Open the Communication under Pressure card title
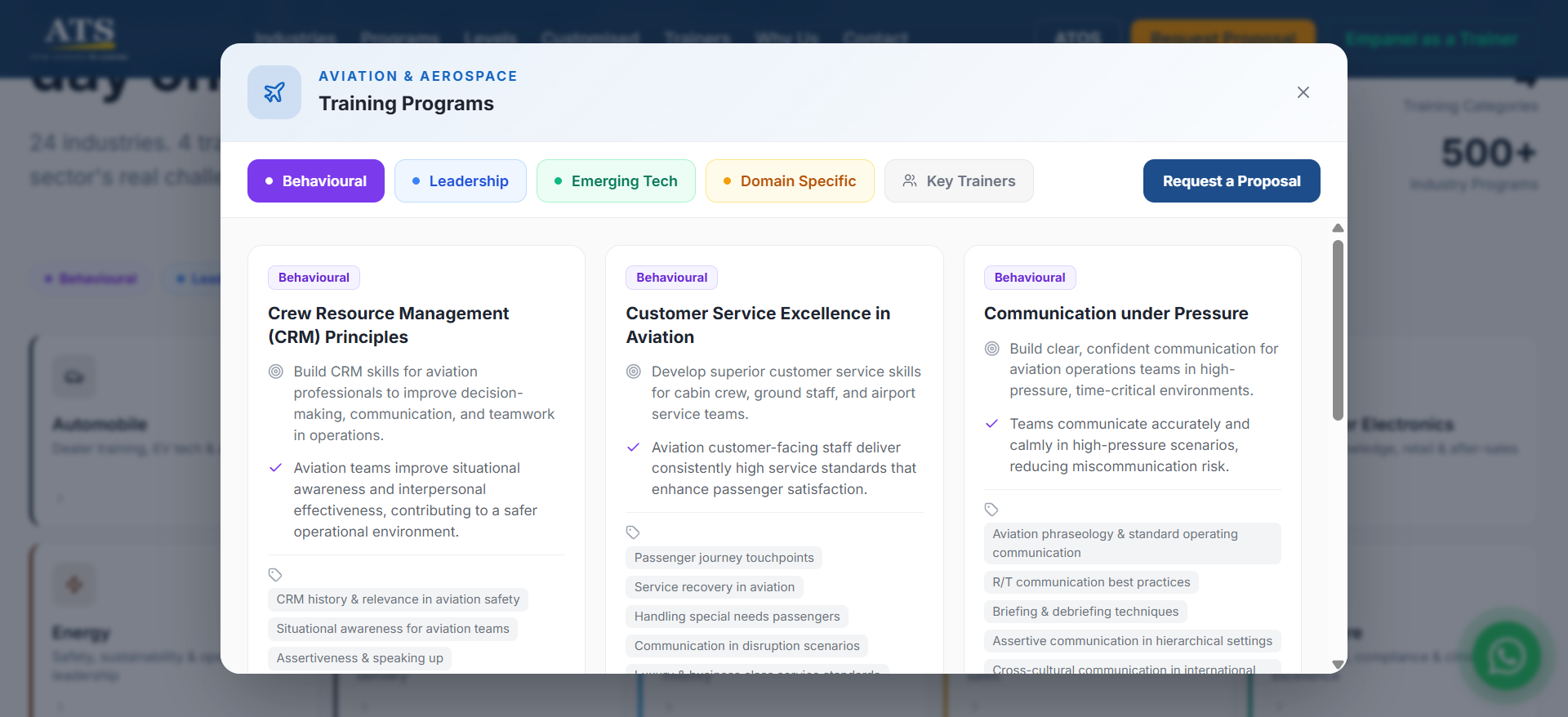Viewport: 1568px width, 717px height. [x=1116, y=314]
